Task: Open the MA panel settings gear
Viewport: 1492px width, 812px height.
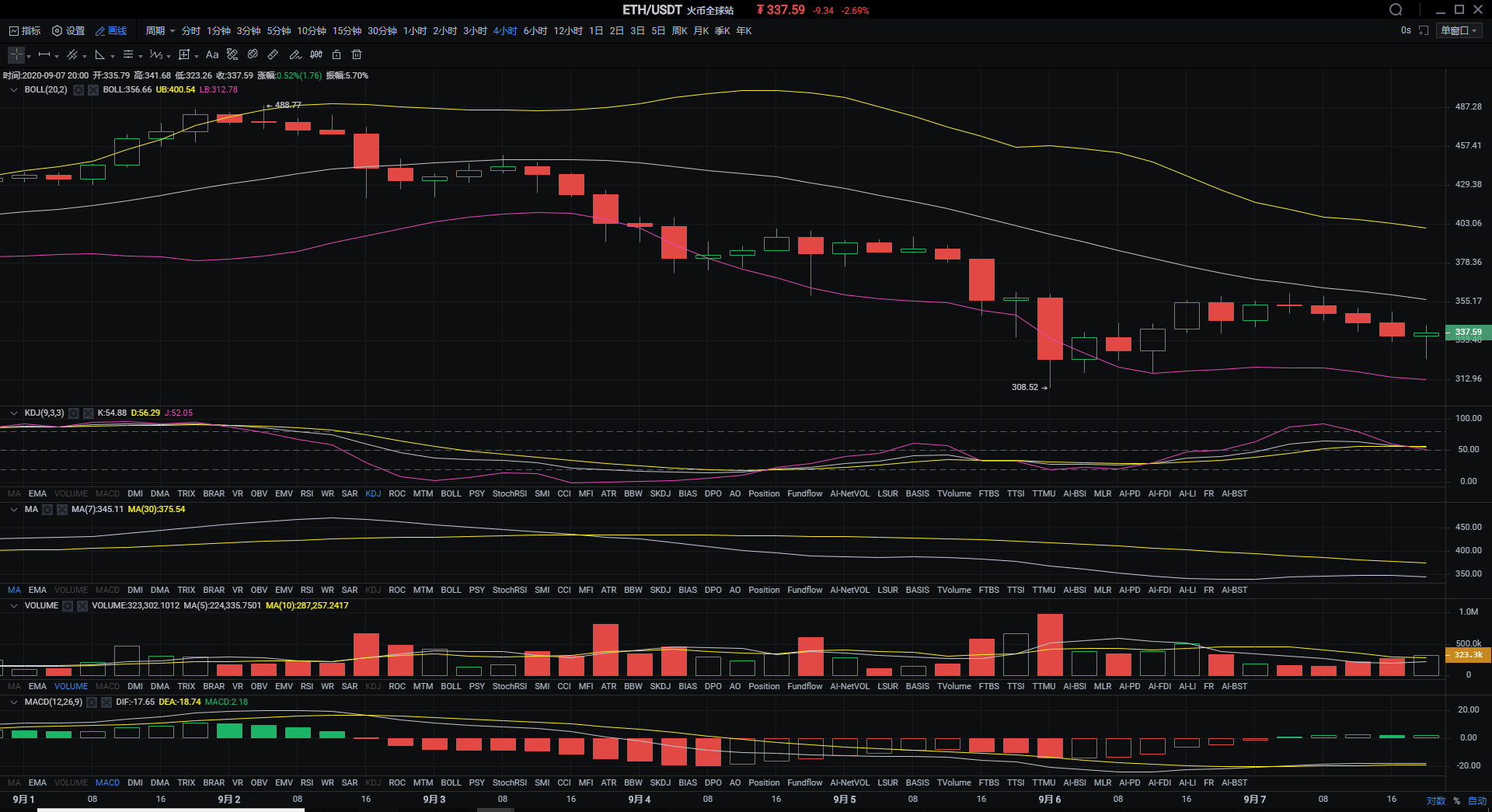Action: click(47, 510)
